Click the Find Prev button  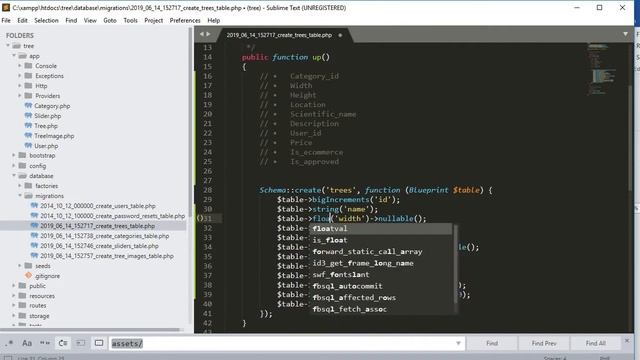544,344
